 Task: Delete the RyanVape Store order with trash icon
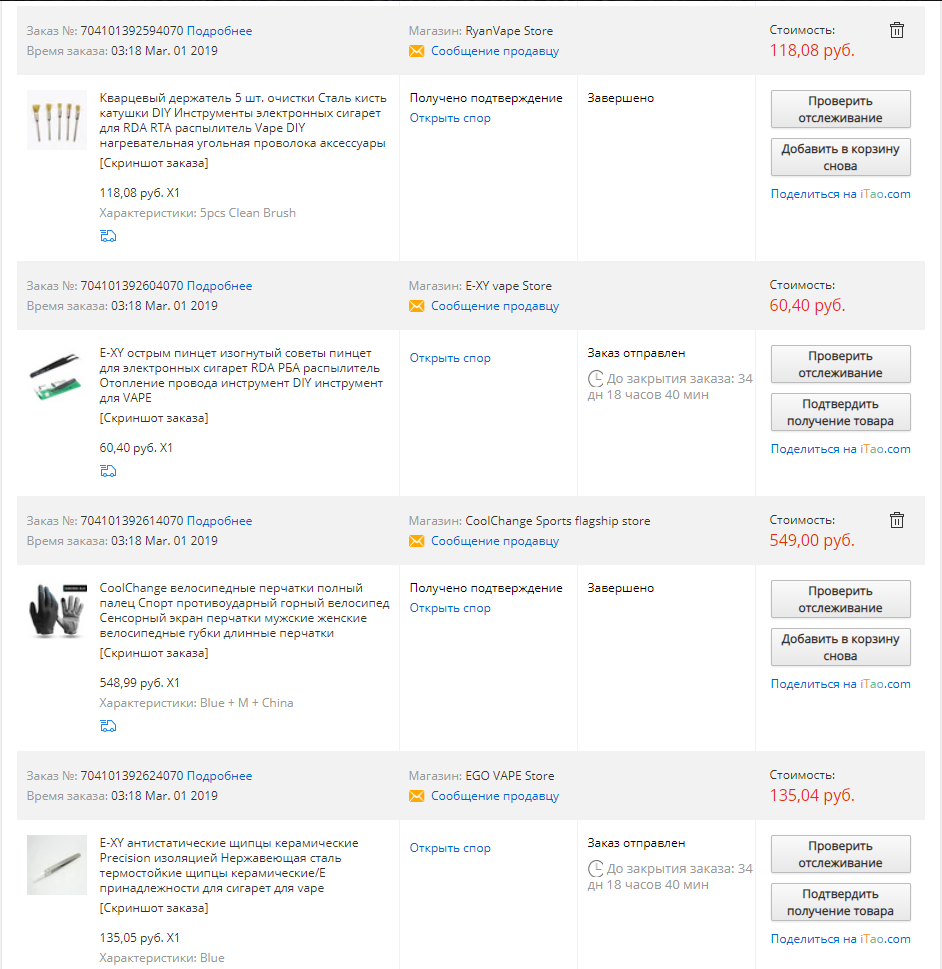(896, 30)
